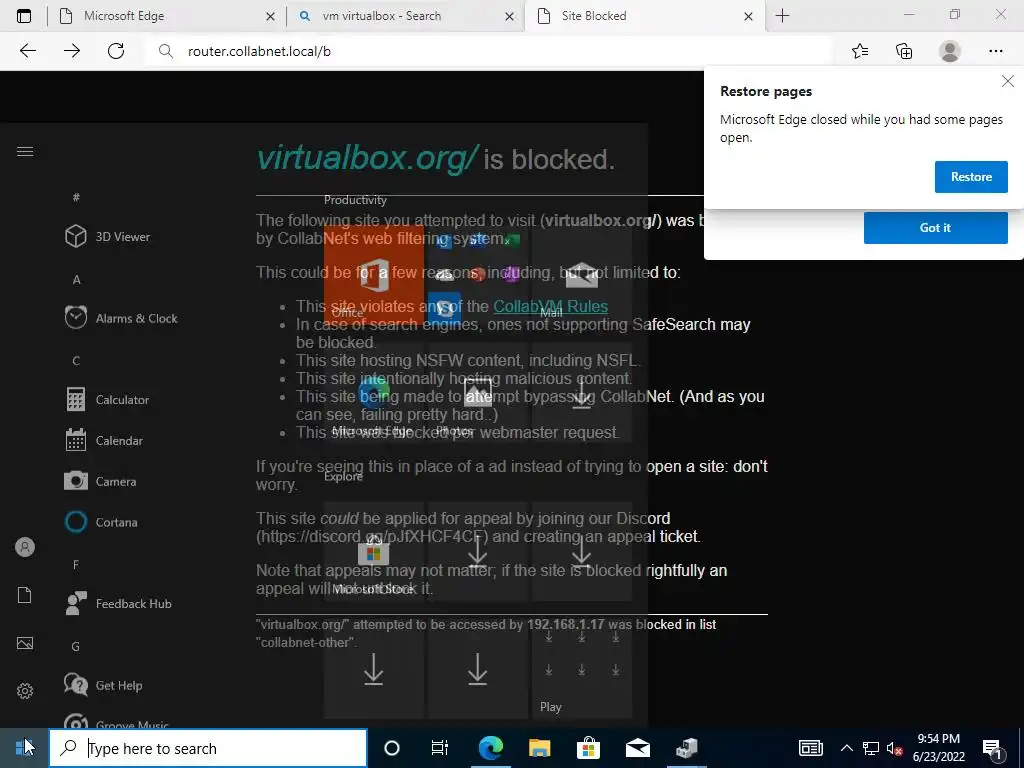The width and height of the screenshot is (1024, 768).
Task: Open News and interests taskbar icon
Action: (810, 748)
